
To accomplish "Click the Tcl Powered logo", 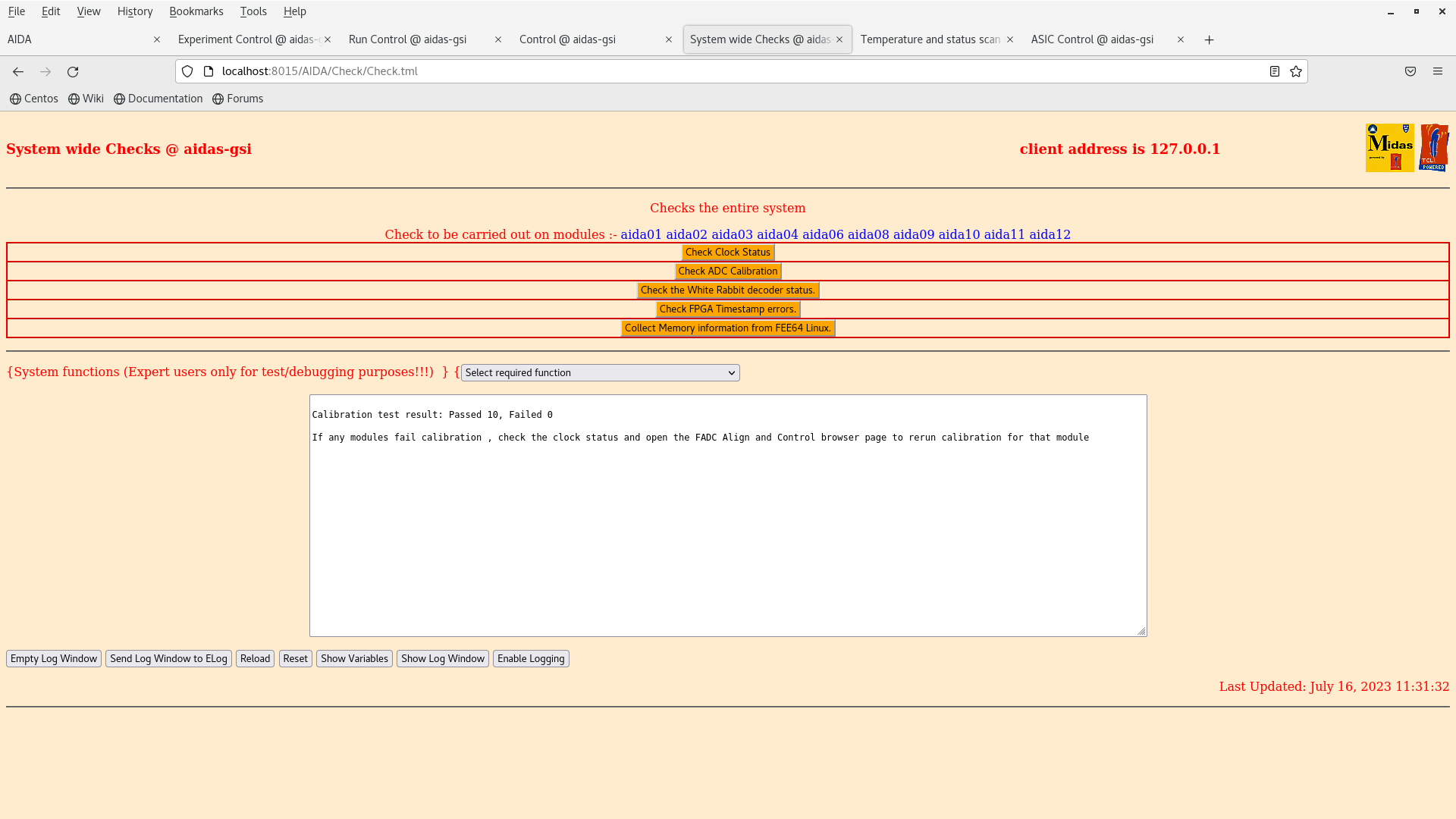I will coord(1434,148).
